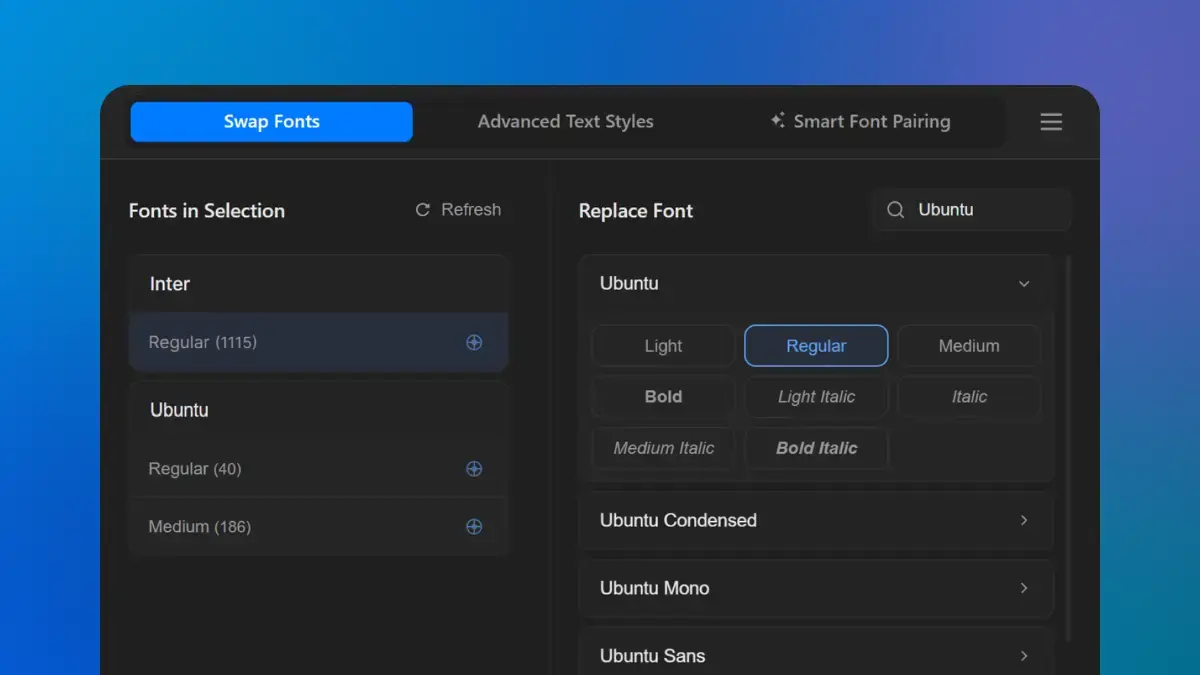Screen dimensions: 1200x675
Task: Click the target icon next to Ubuntu Regular (40)
Action: tap(474, 468)
